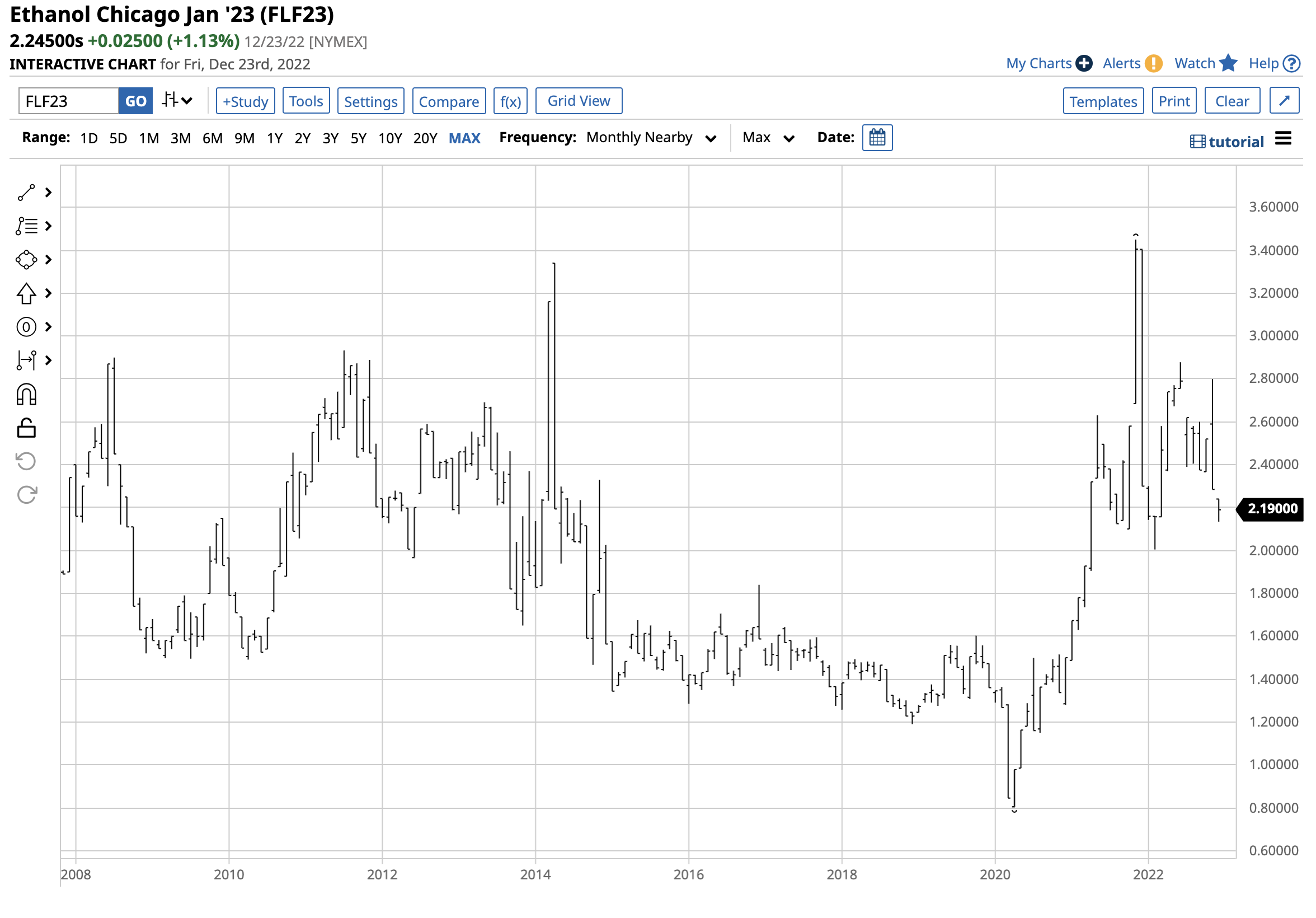The height and width of the screenshot is (918, 1316).
Task: Click the FLF23 symbol input field
Action: tap(69, 101)
